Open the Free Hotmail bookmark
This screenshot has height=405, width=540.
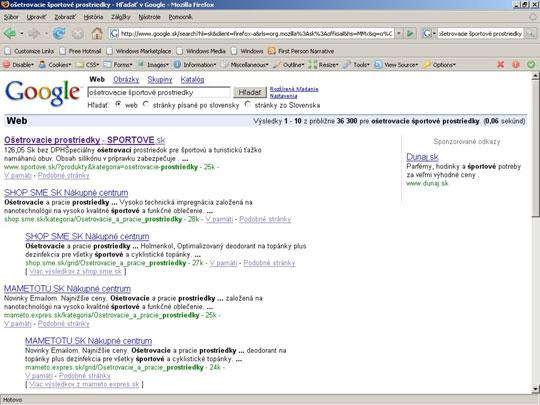coord(80,51)
